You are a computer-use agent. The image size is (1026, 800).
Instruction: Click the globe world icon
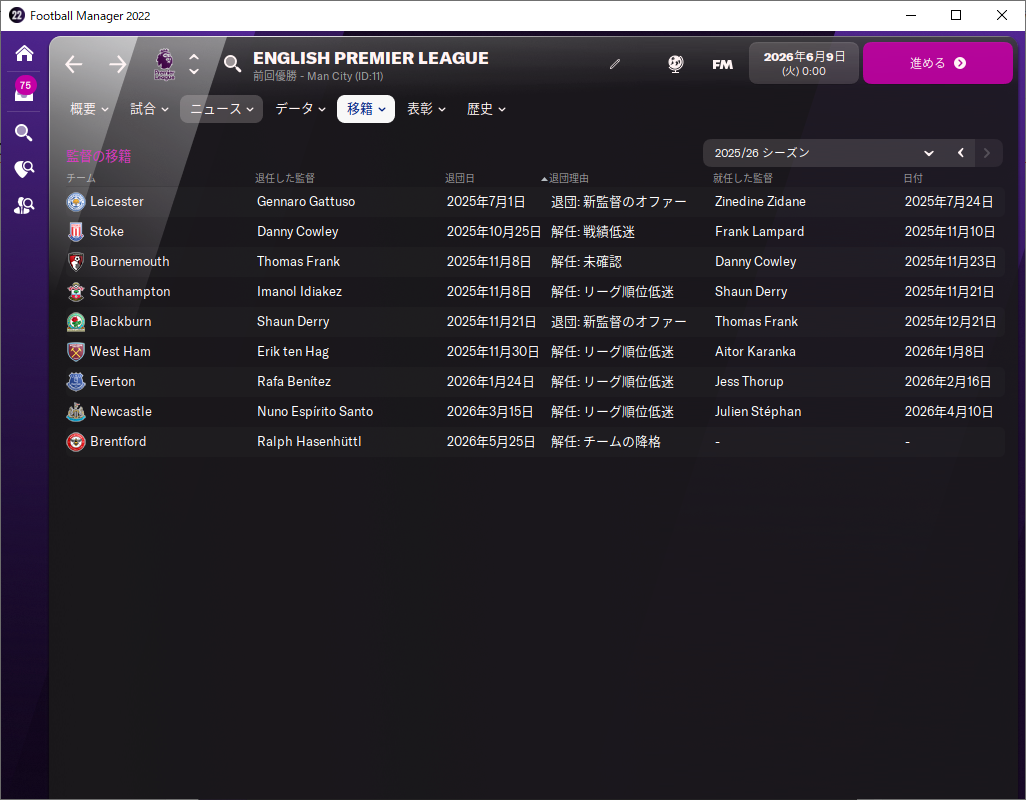pyautogui.click(x=675, y=64)
